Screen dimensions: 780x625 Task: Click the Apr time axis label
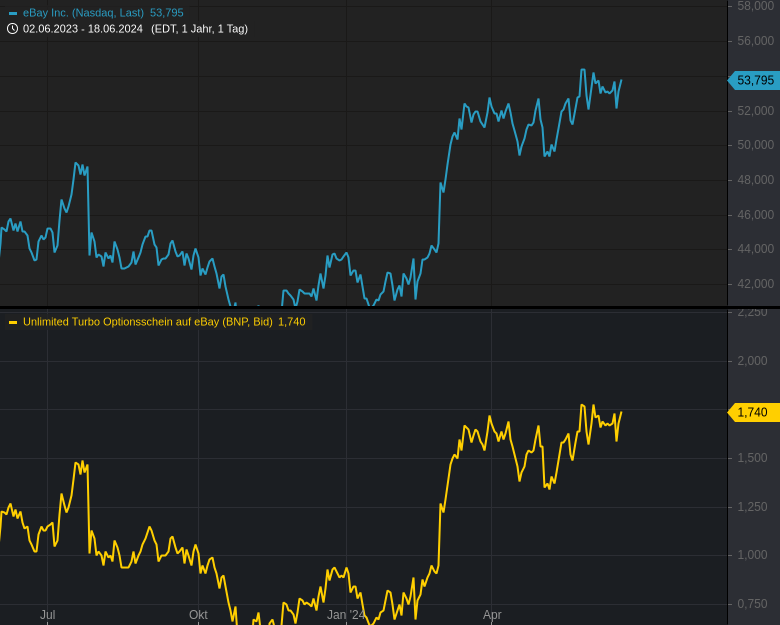tap(492, 615)
